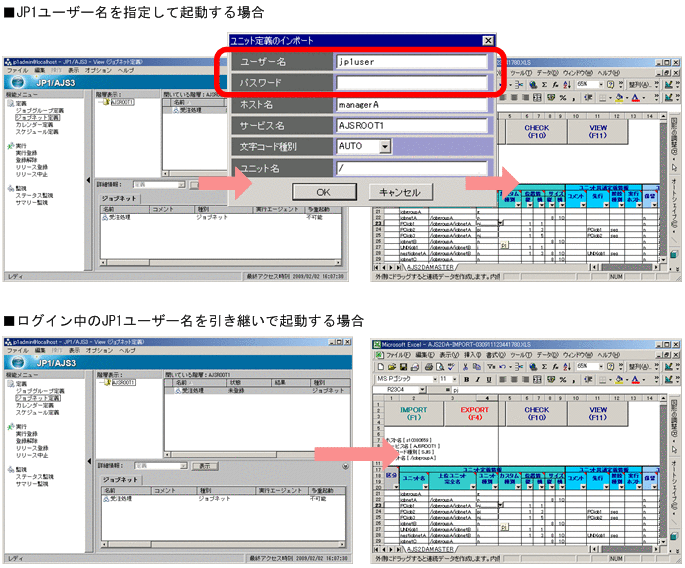
Task: Click ユーザー名 field containing jp1user
Action: (x=412, y=62)
